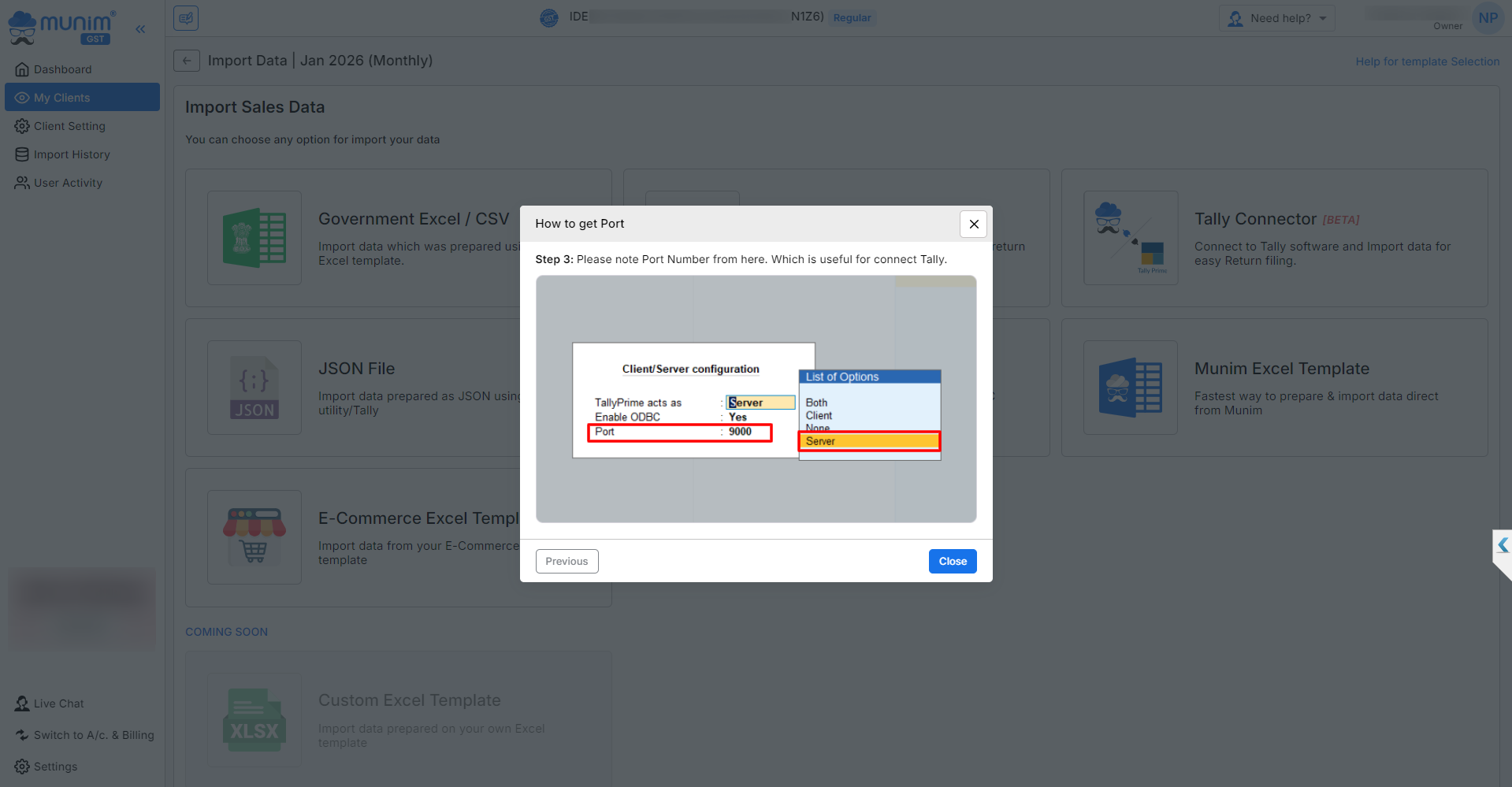Click the Tally port configuration screenshot
Screen dimensions: 1512x787
pos(756,399)
